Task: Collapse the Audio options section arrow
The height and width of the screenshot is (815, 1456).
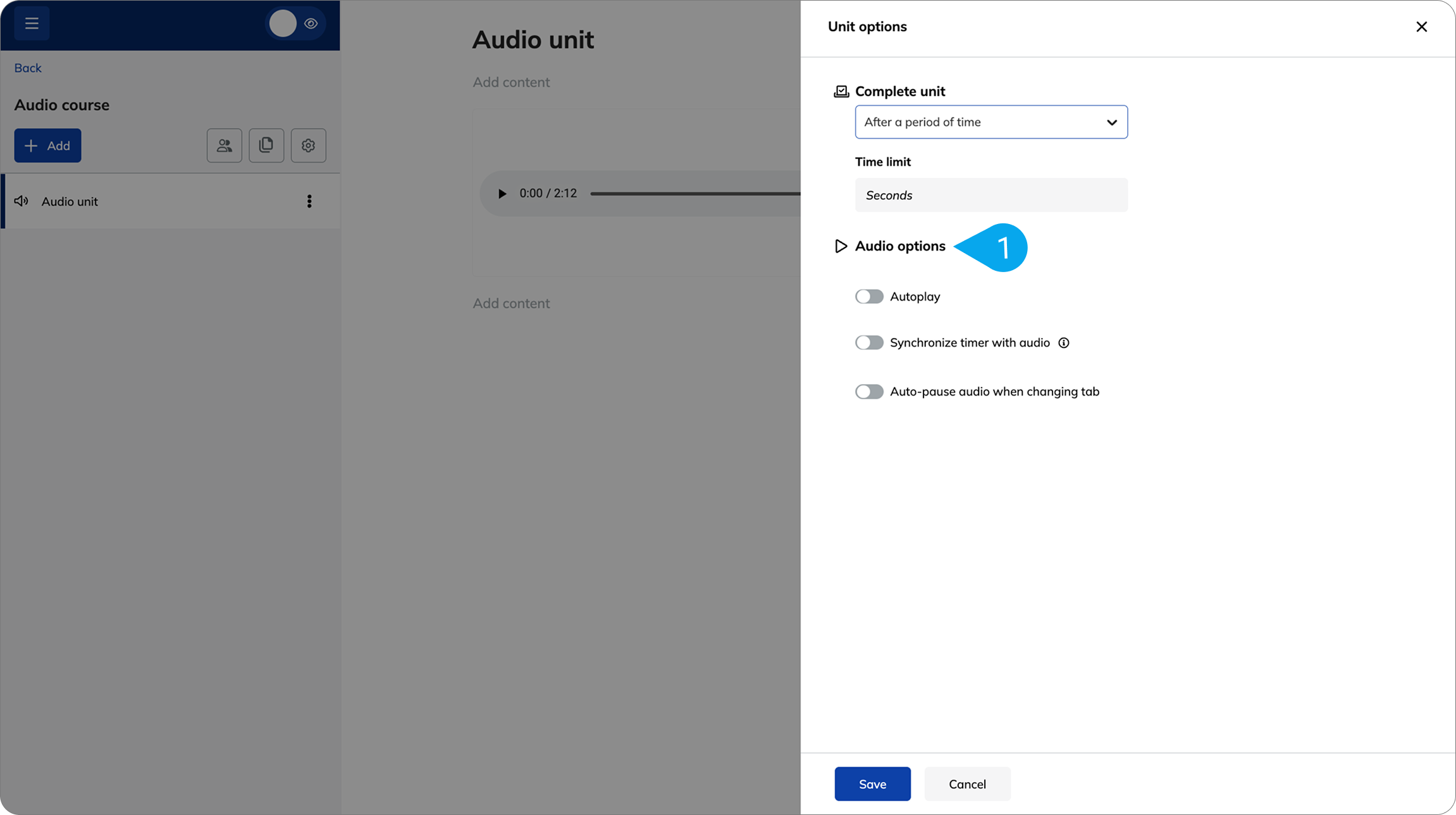Action: [841, 246]
